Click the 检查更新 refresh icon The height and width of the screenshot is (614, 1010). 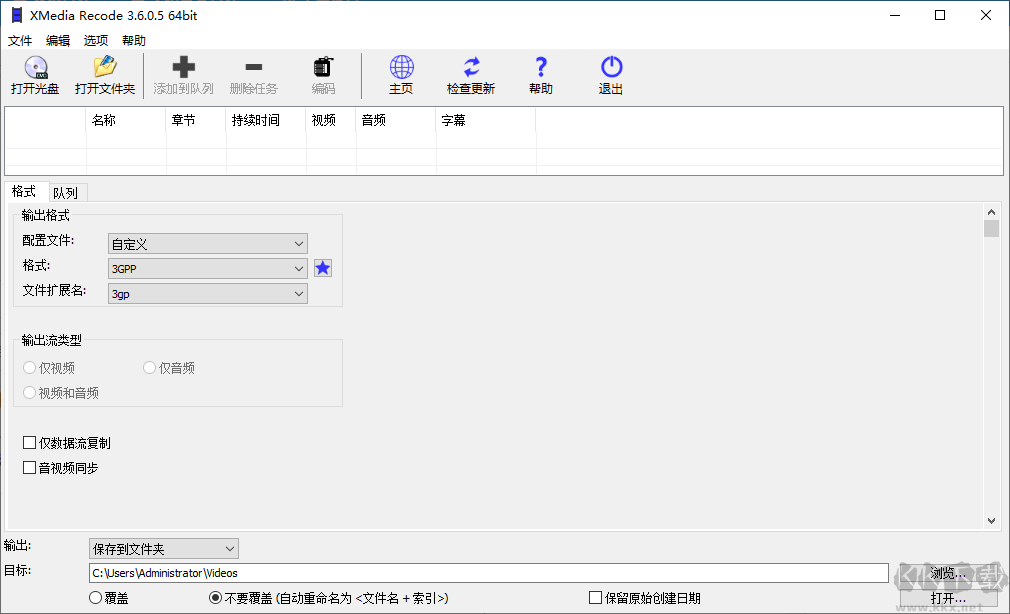(x=472, y=66)
